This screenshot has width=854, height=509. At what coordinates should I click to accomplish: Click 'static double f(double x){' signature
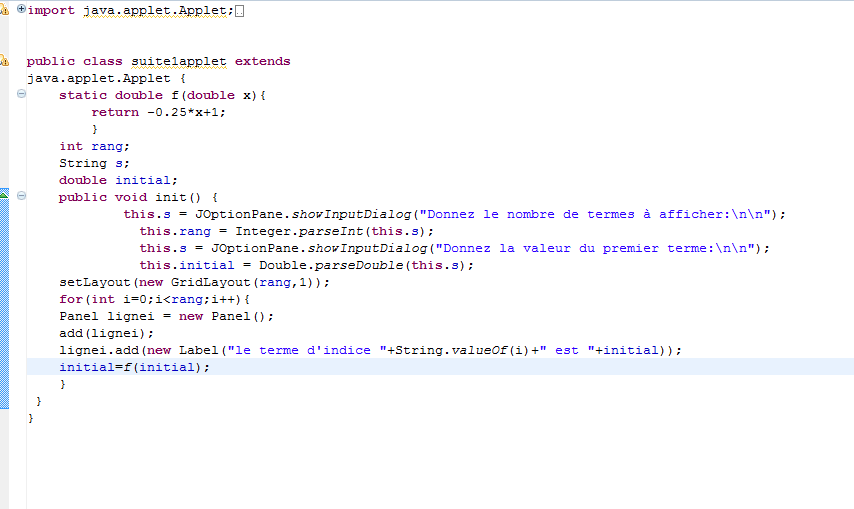tap(162, 95)
